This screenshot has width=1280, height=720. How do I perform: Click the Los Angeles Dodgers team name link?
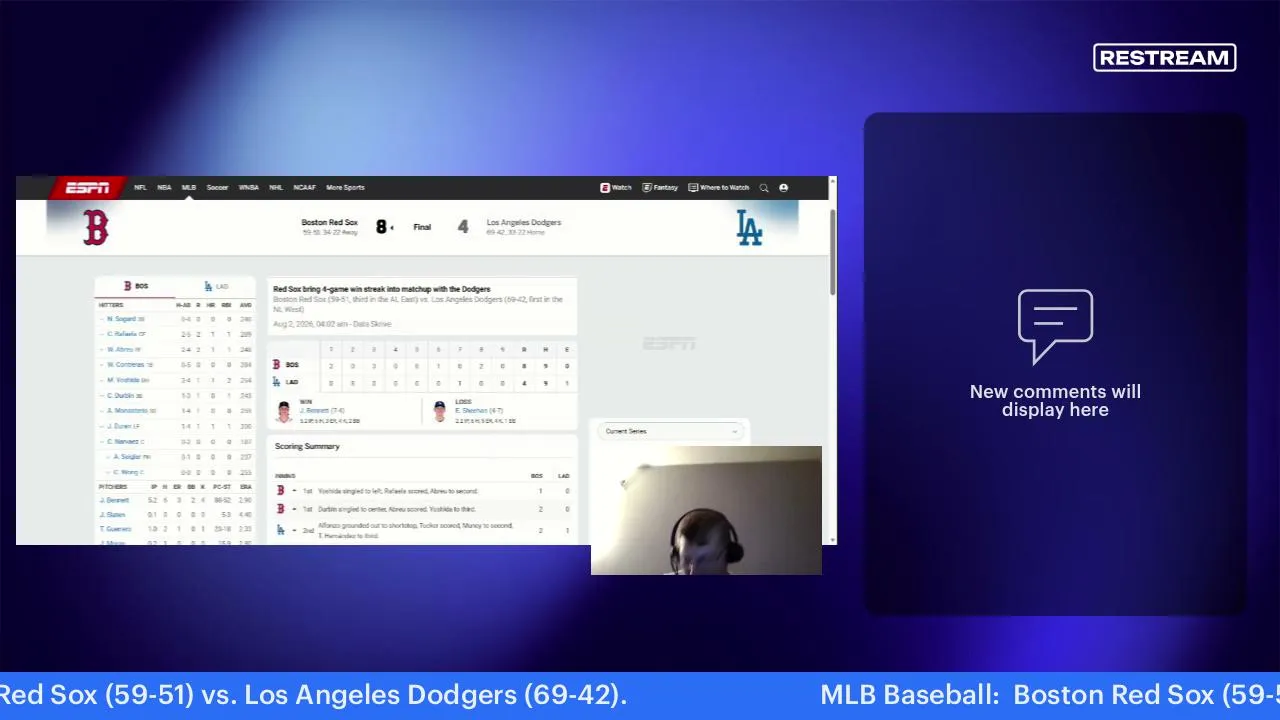tap(524, 223)
